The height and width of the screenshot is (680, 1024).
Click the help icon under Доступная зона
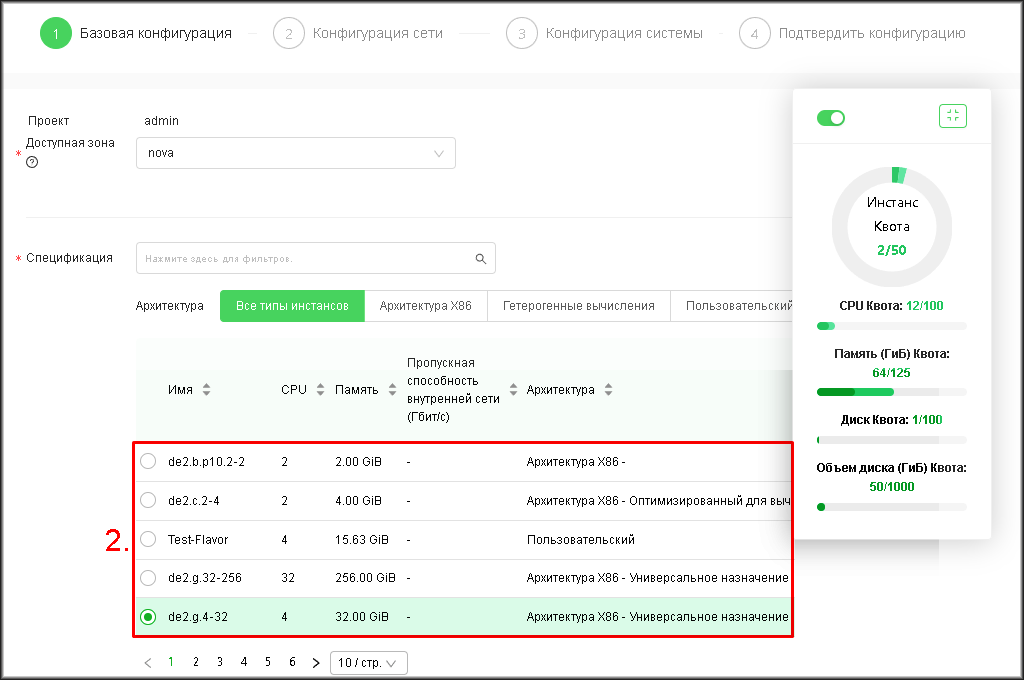click(x=32, y=161)
